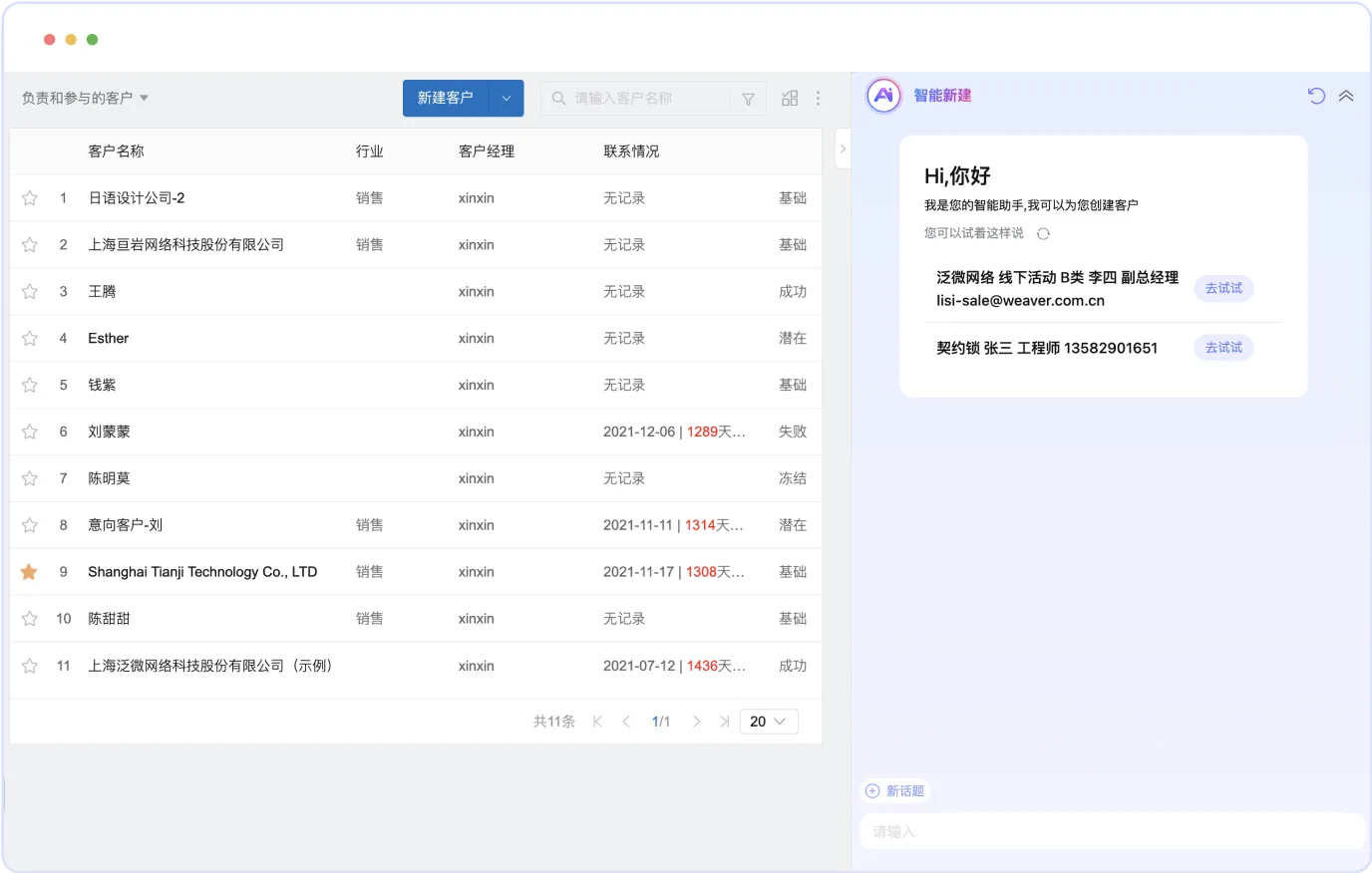The height and width of the screenshot is (873, 1372).
Task: Click the 2021-11-11 contact record cell
Action: (674, 525)
